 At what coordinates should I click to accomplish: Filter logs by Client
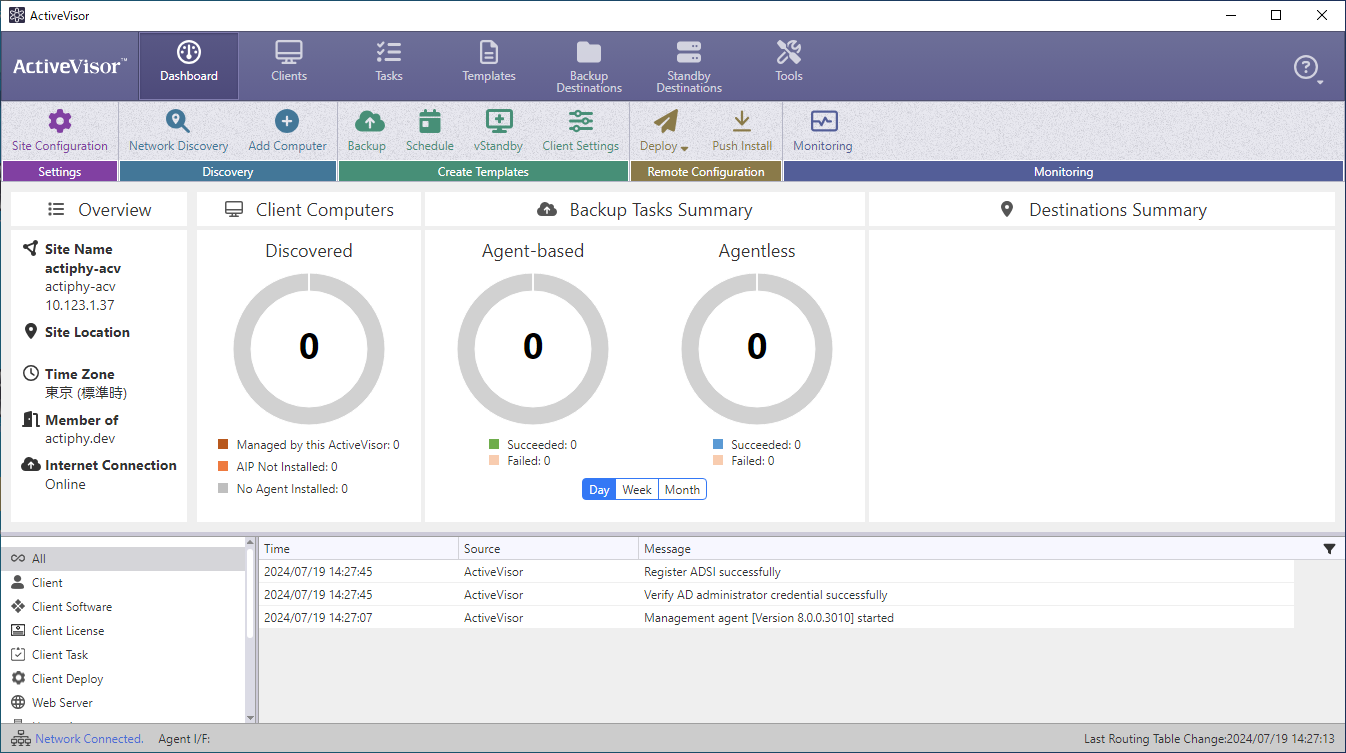123,583
